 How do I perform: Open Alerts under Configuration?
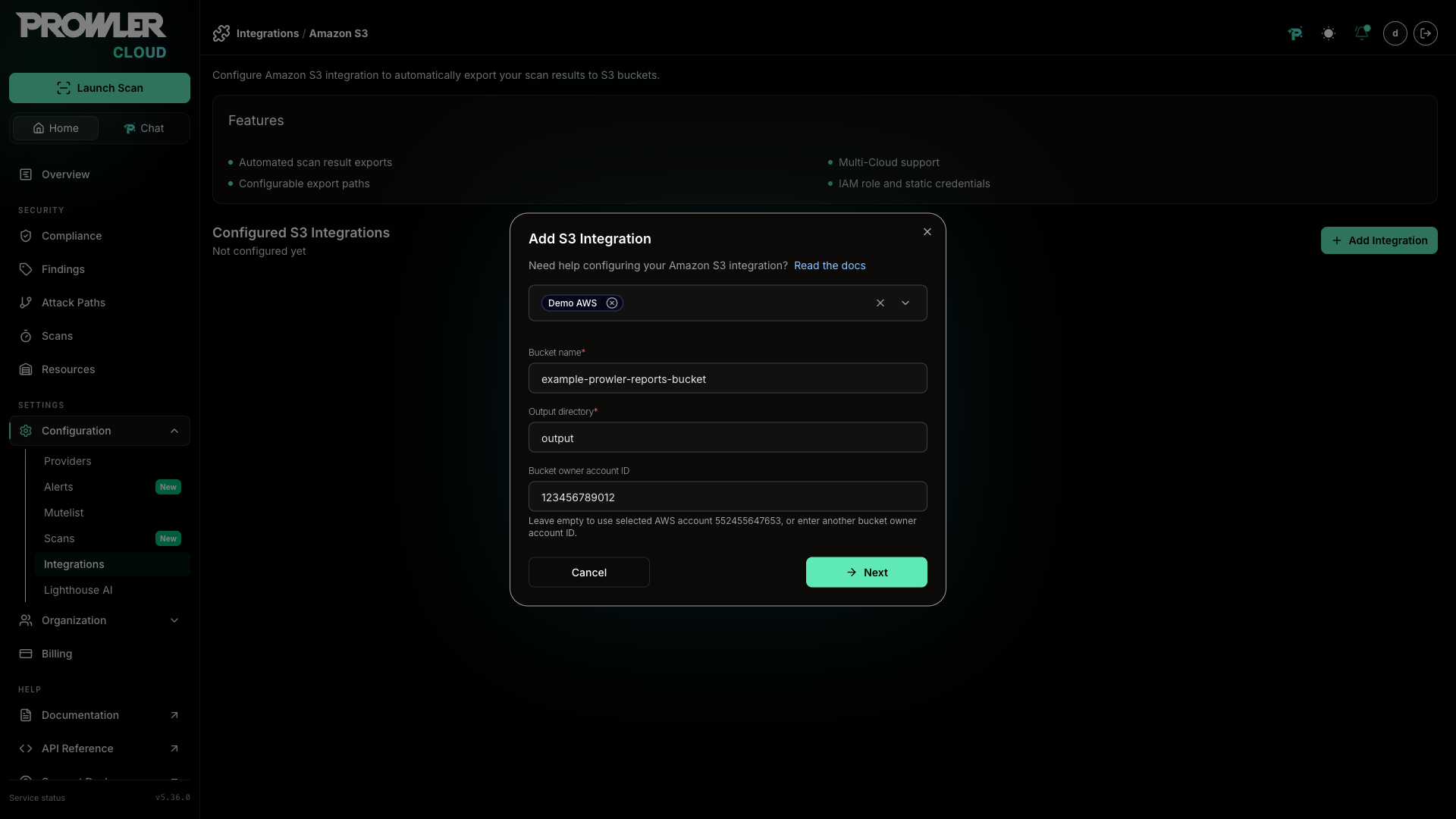[112, 487]
